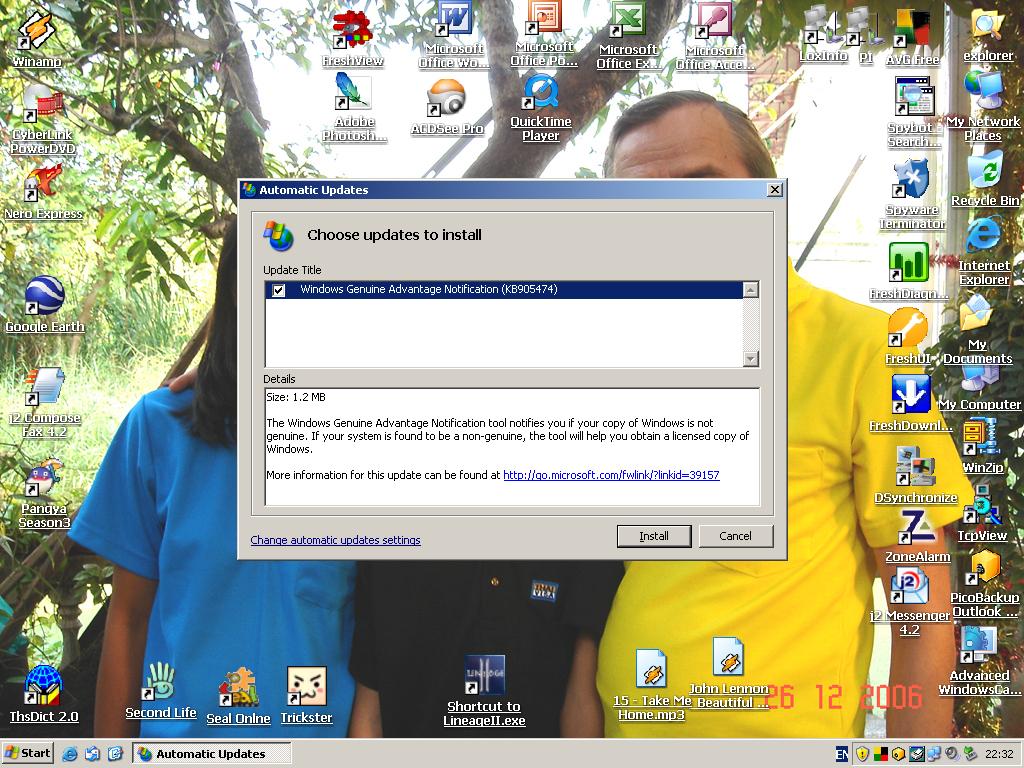
Task: Select the Nero Express desktop icon
Action: point(43,192)
